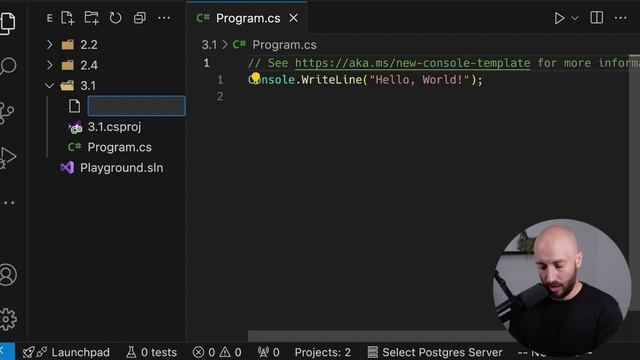Close the Program.cs tab
This screenshot has height=360, width=640.
(293, 18)
